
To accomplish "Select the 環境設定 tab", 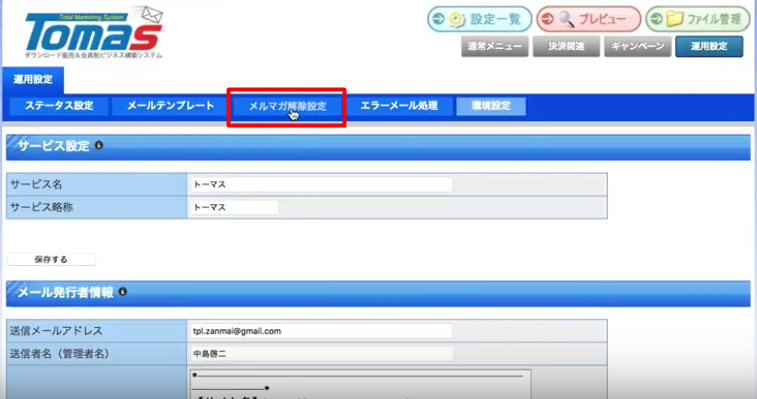I will pyautogui.click(x=491, y=106).
